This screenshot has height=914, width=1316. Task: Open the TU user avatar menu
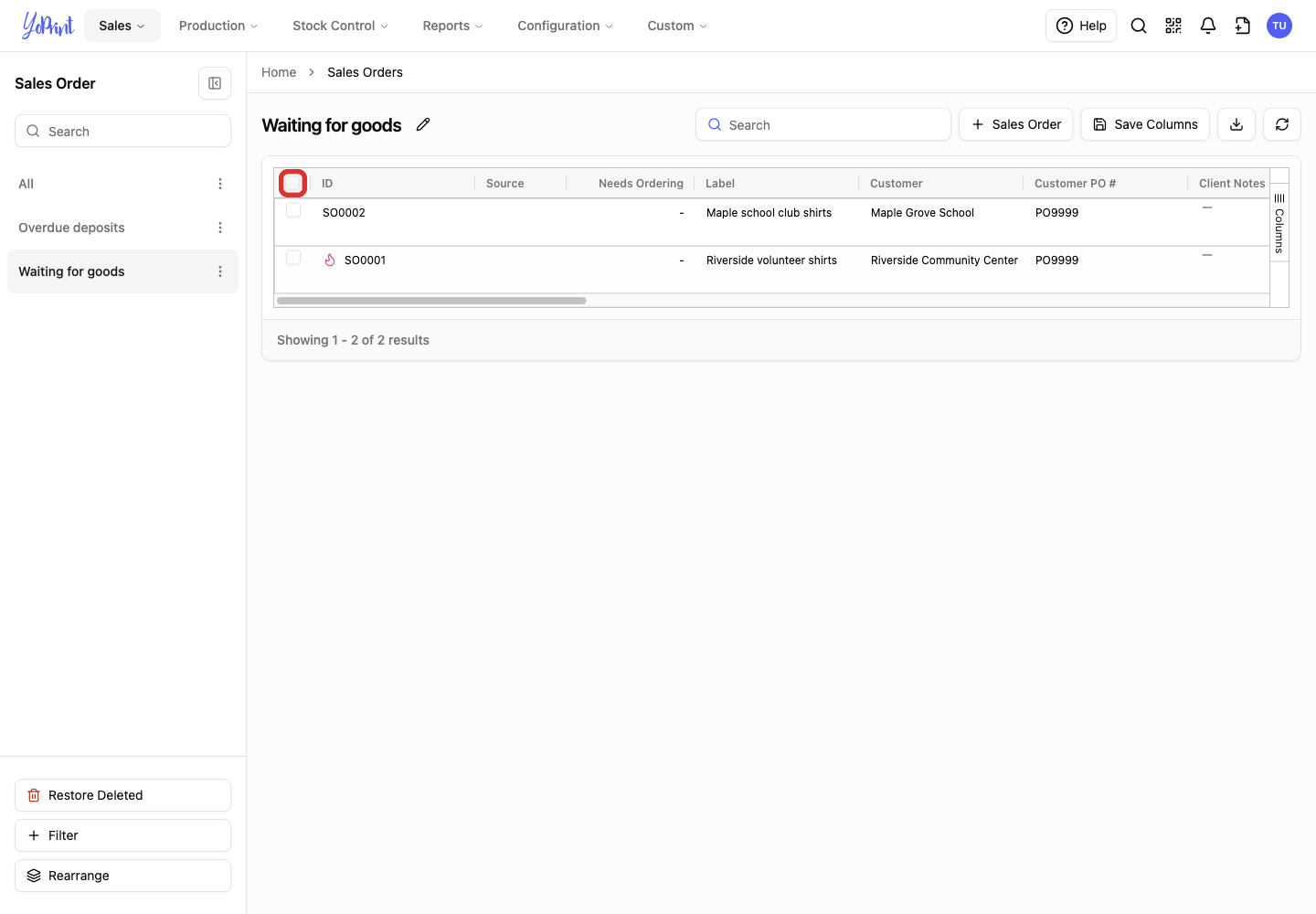coord(1279,26)
